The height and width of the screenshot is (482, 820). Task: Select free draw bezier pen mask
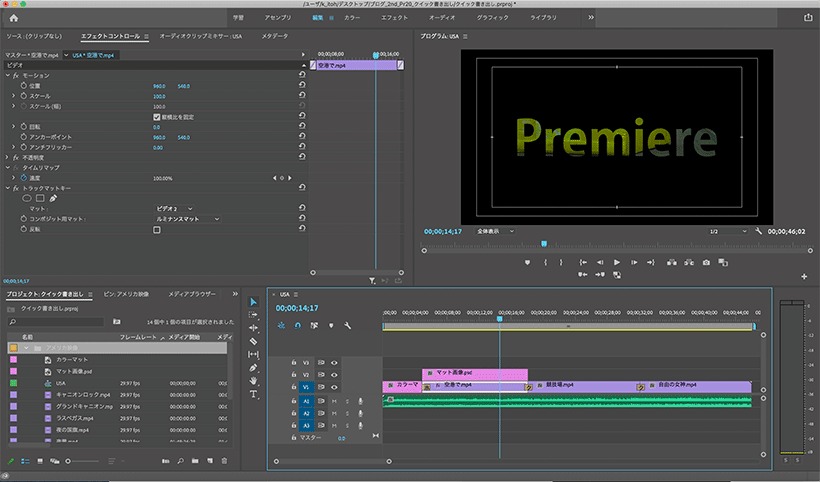point(53,198)
